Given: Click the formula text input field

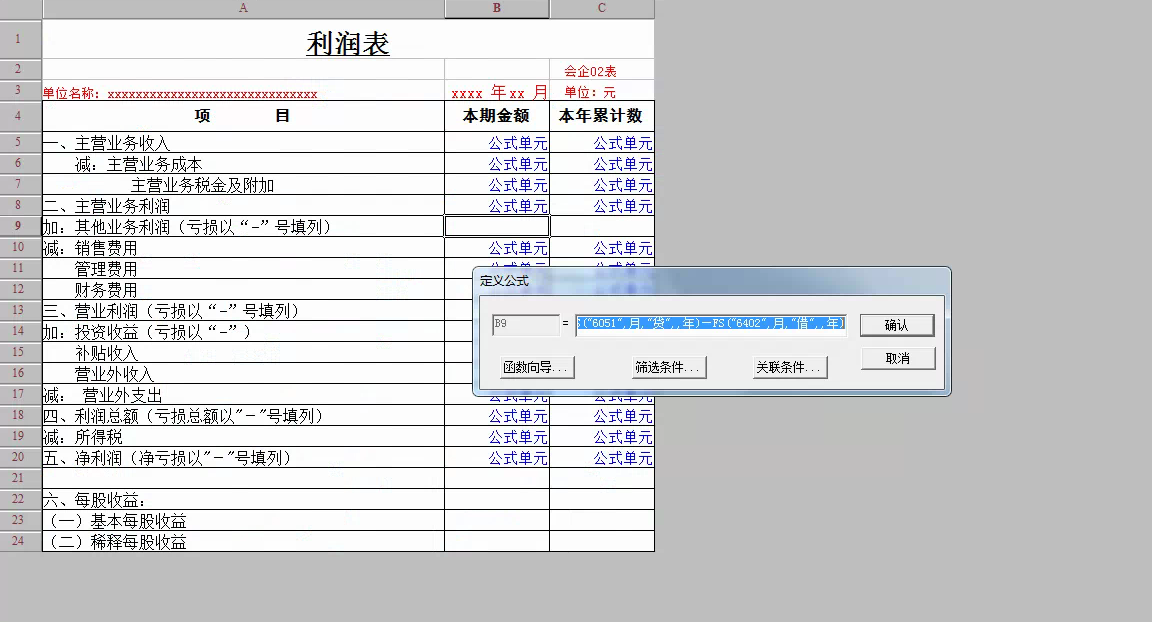Looking at the screenshot, I should click(x=710, y=324).
